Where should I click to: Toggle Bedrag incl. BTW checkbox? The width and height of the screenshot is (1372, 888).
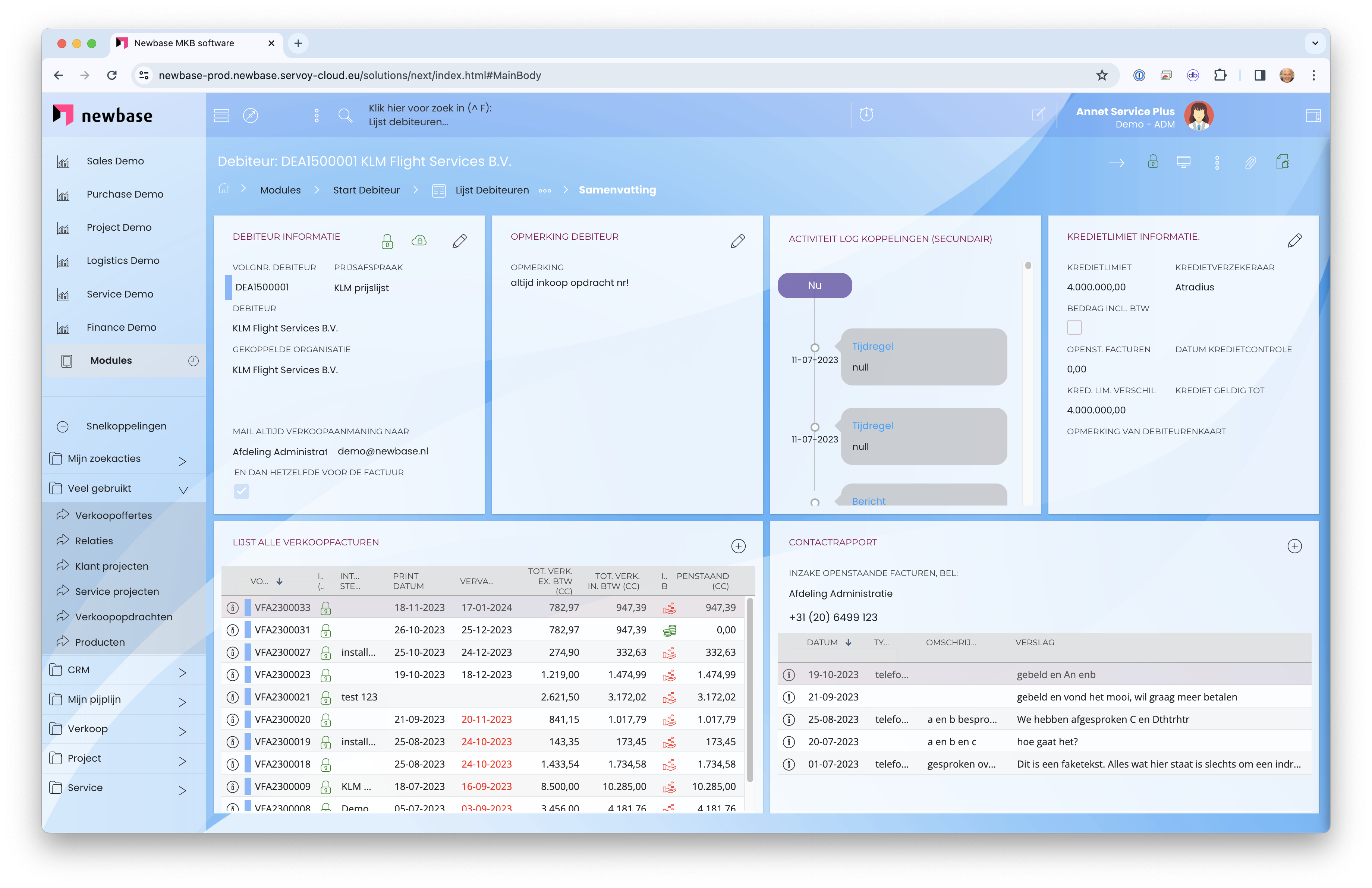(1074, 327)
